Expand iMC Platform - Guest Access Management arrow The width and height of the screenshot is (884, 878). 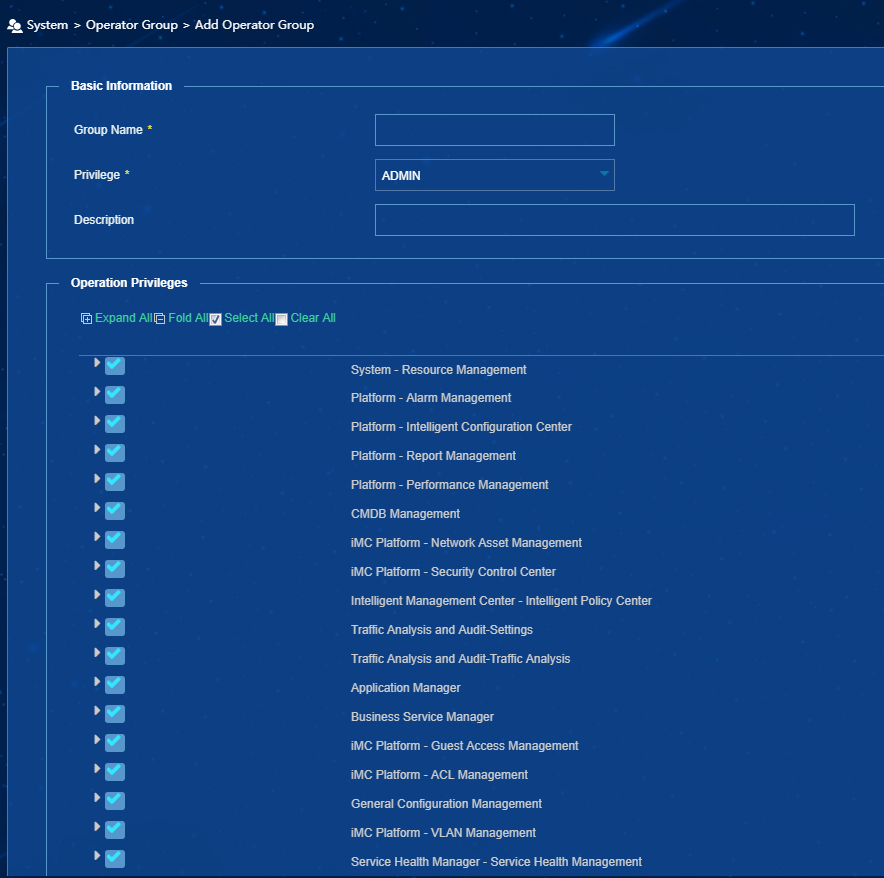97,739
